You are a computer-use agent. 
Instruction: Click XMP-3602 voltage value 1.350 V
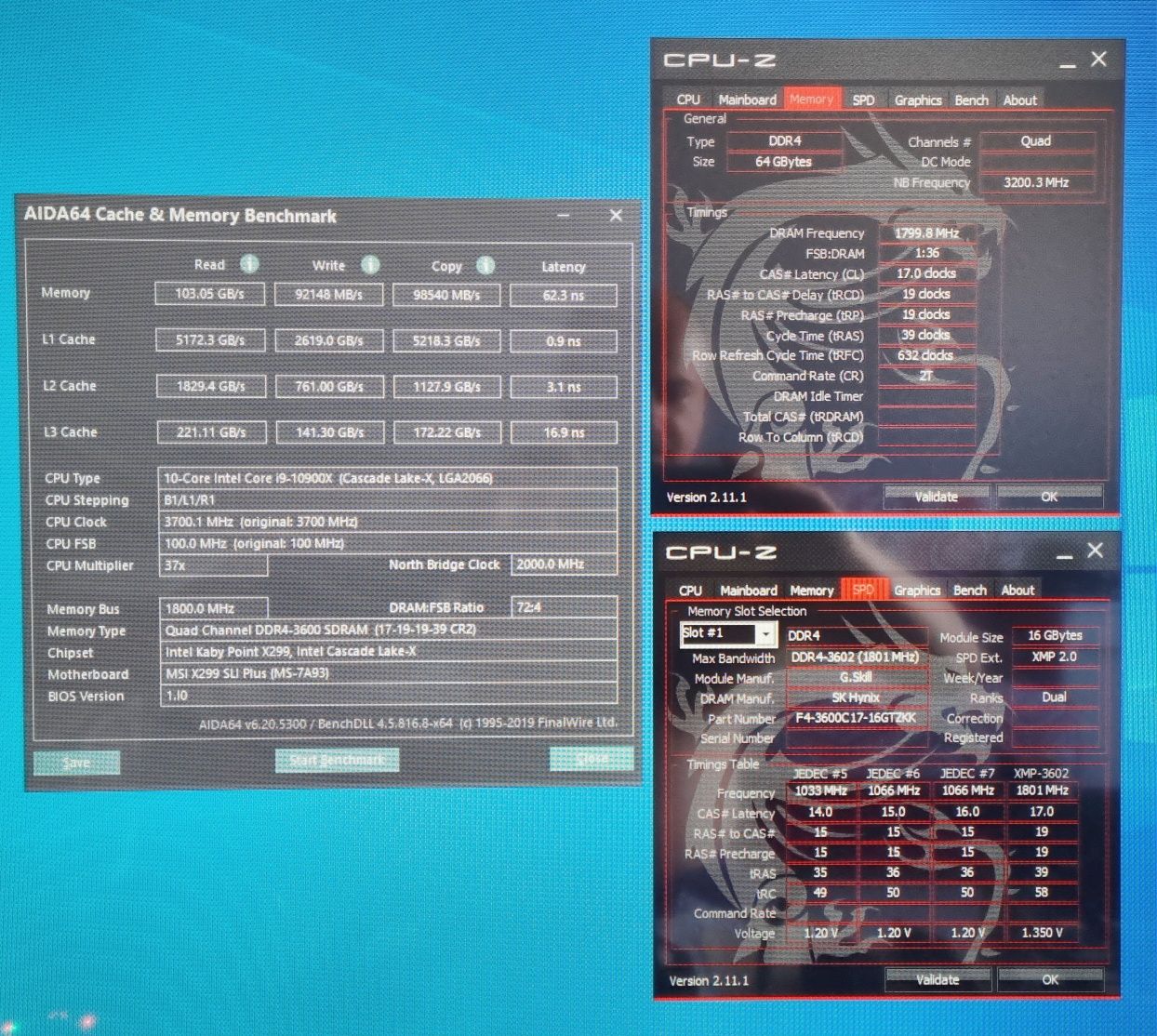click(1043, 932)
